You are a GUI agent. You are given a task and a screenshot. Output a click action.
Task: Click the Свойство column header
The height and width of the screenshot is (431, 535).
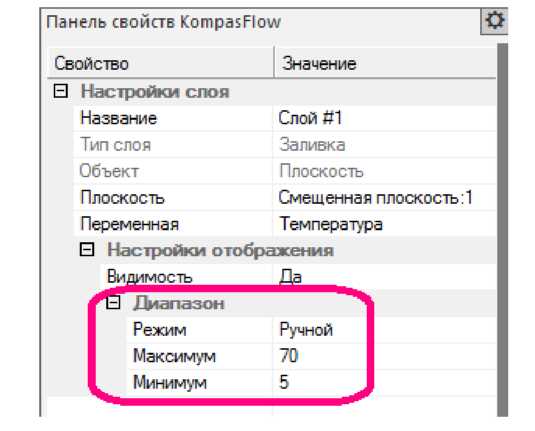(x=160, y=63)
